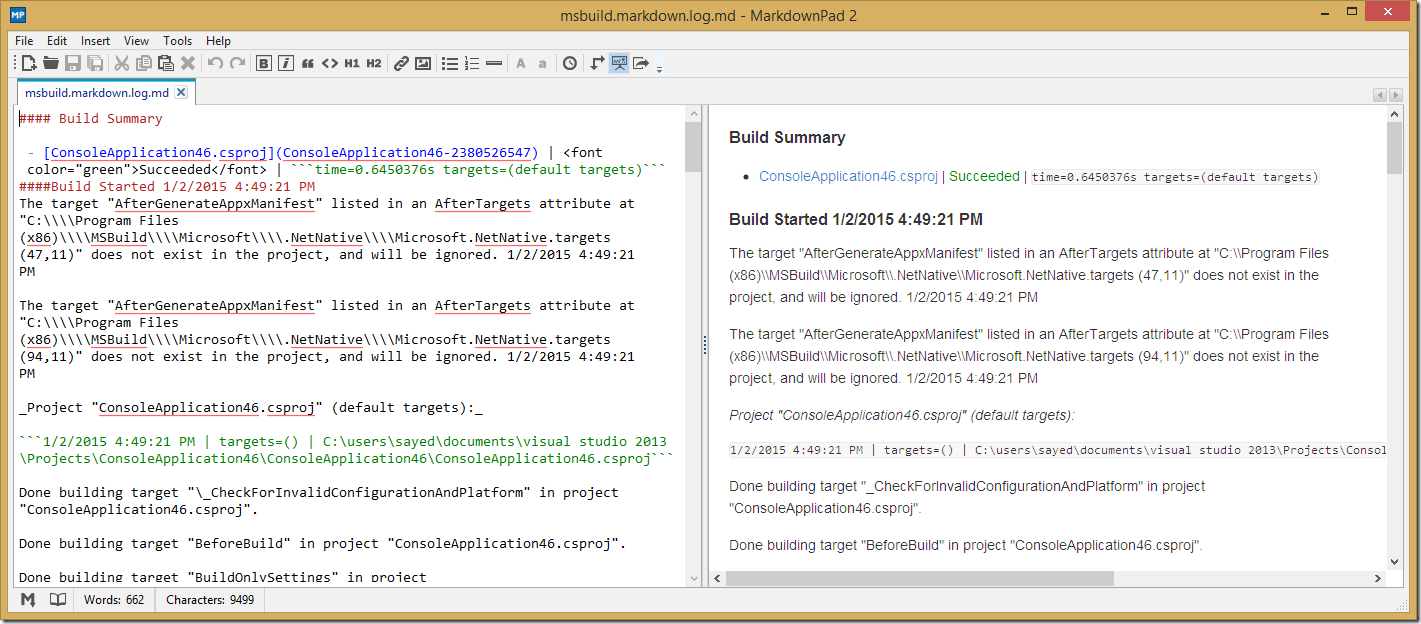Apply Heading 1 using the H1 icon
The height and width of the screenshot is (624, 1421).
tap(352, 63)
